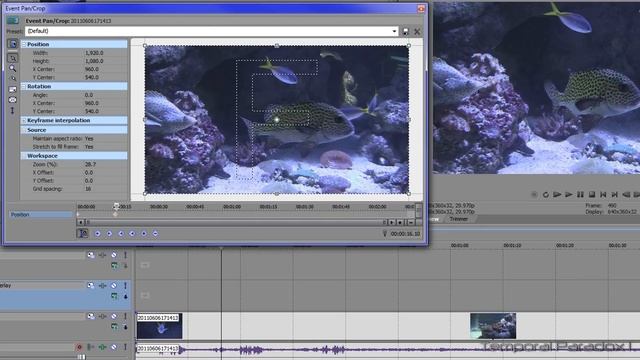Image resolution: width=640 pixels, height=360 pixels.
Task: Go to Next Keyframe button
Action: 121,233
